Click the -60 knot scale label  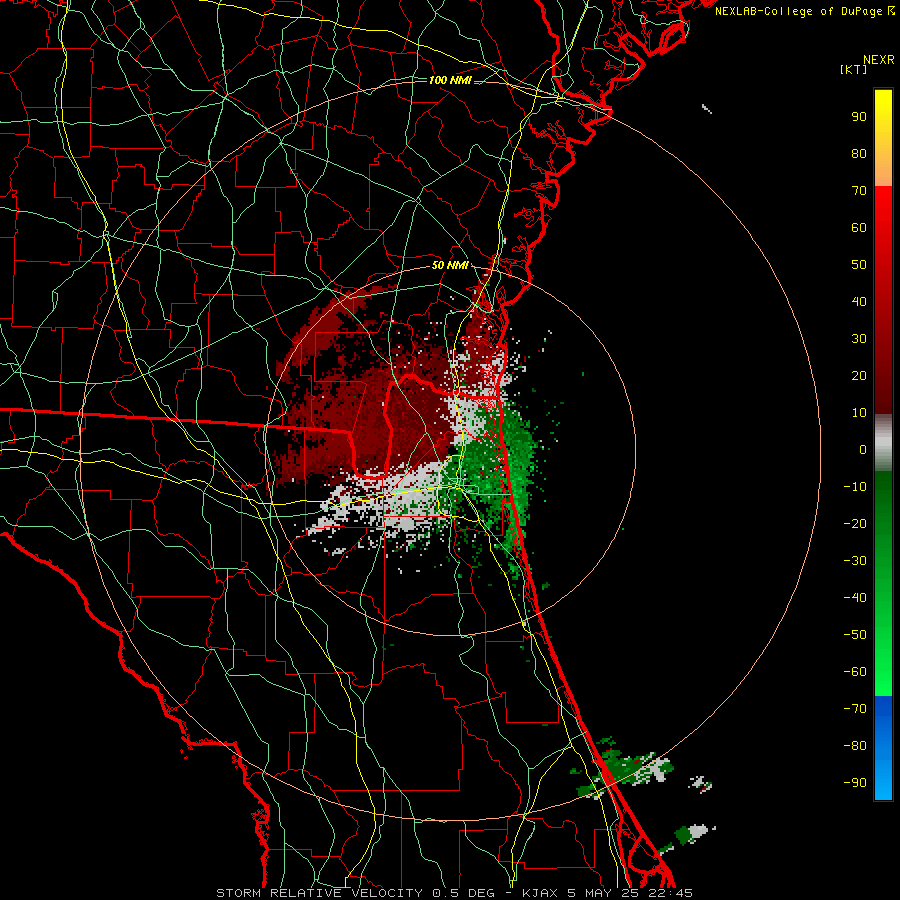point(855,672)
